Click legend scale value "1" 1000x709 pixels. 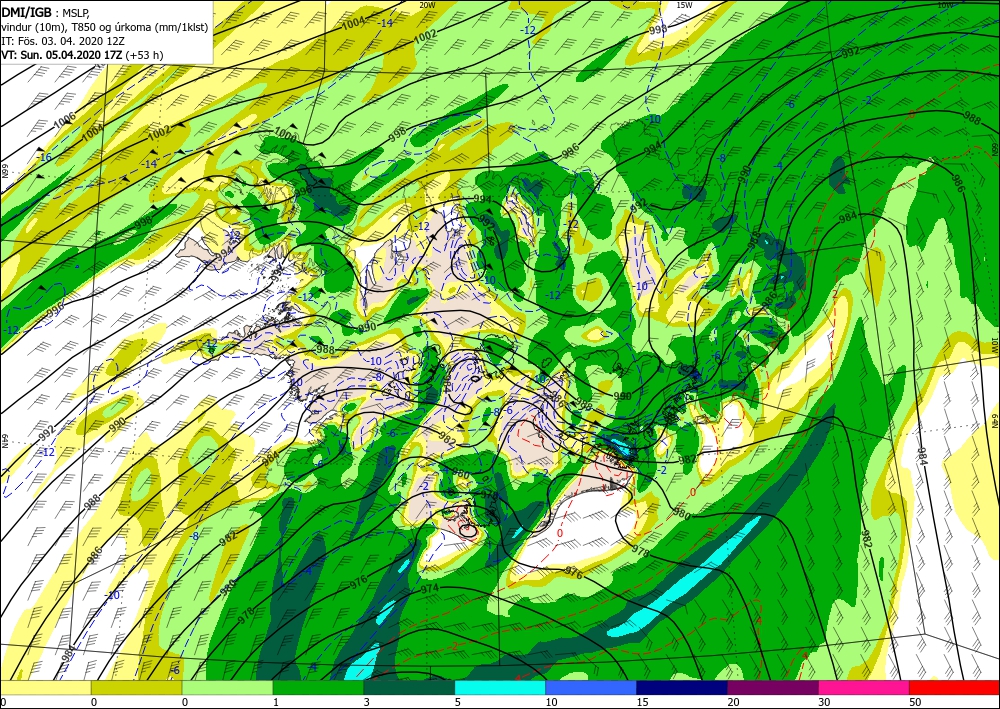276,702
